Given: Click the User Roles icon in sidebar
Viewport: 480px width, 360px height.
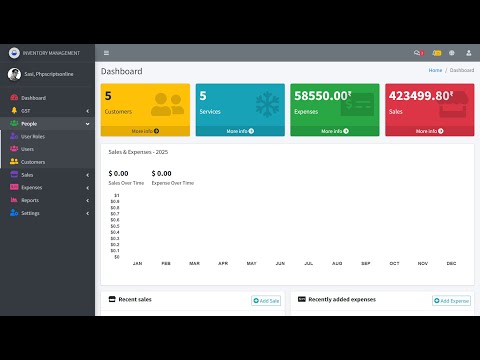Looking at the screenshot, I should coord(14,136).
